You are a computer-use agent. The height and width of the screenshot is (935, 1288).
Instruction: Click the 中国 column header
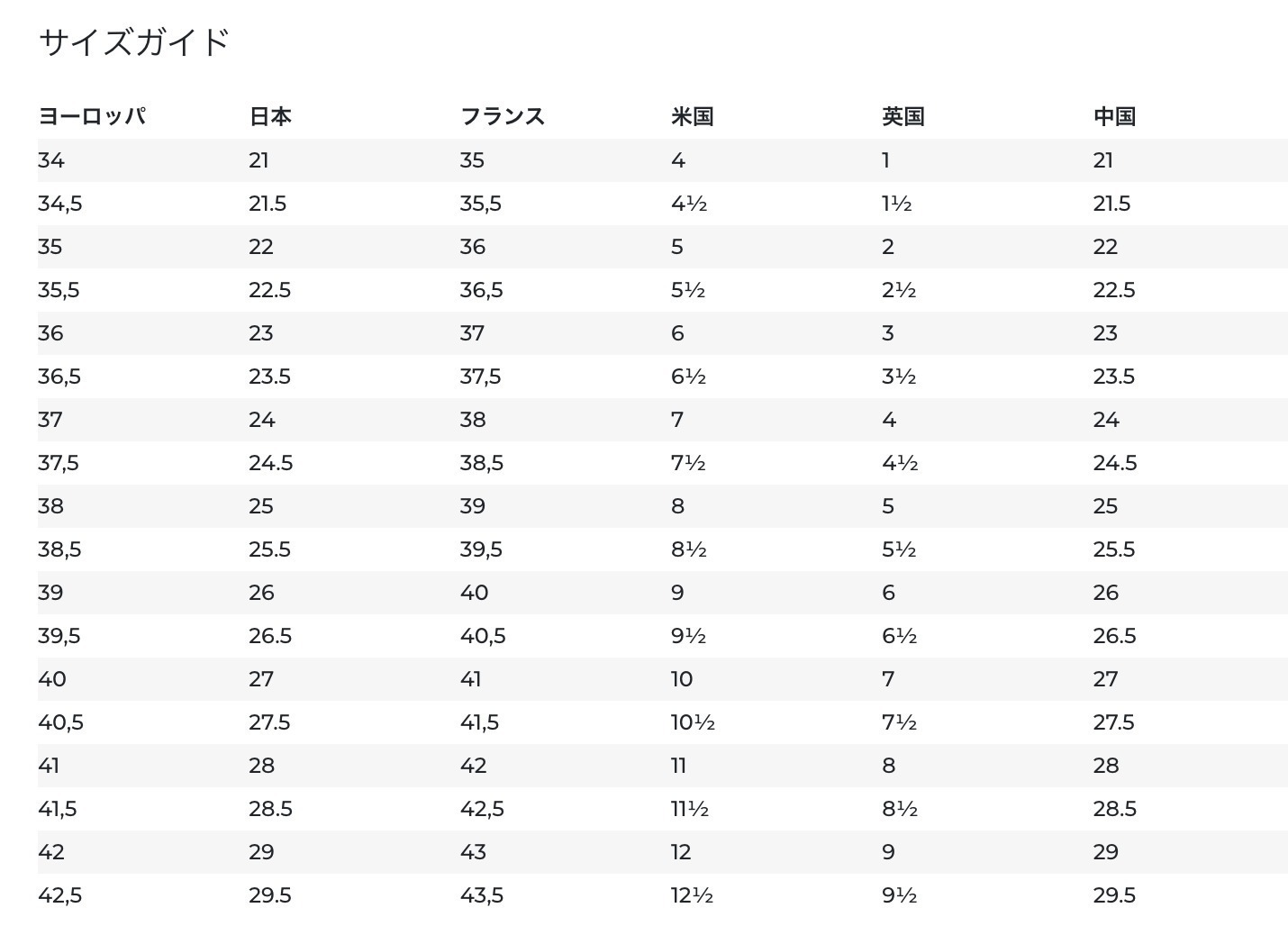click(x=1114, y=116)
